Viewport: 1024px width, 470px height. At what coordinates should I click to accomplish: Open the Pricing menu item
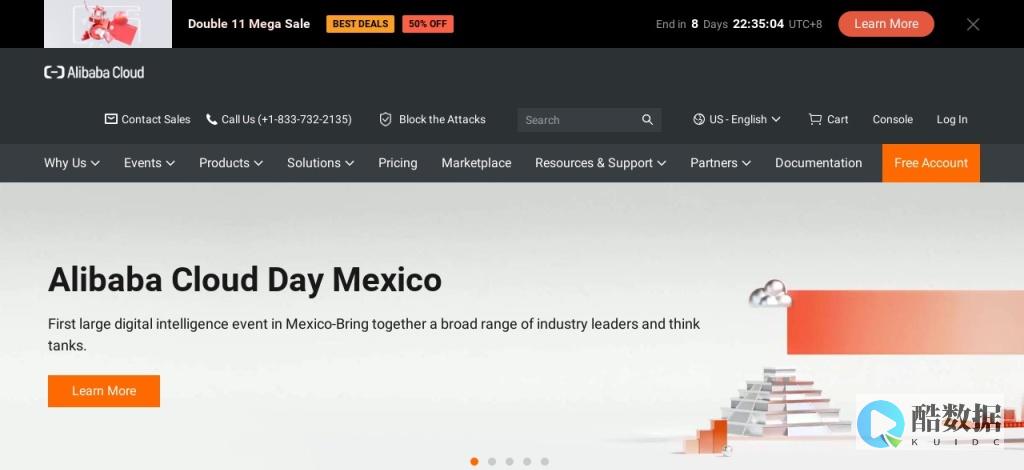[x=398, y=163]
